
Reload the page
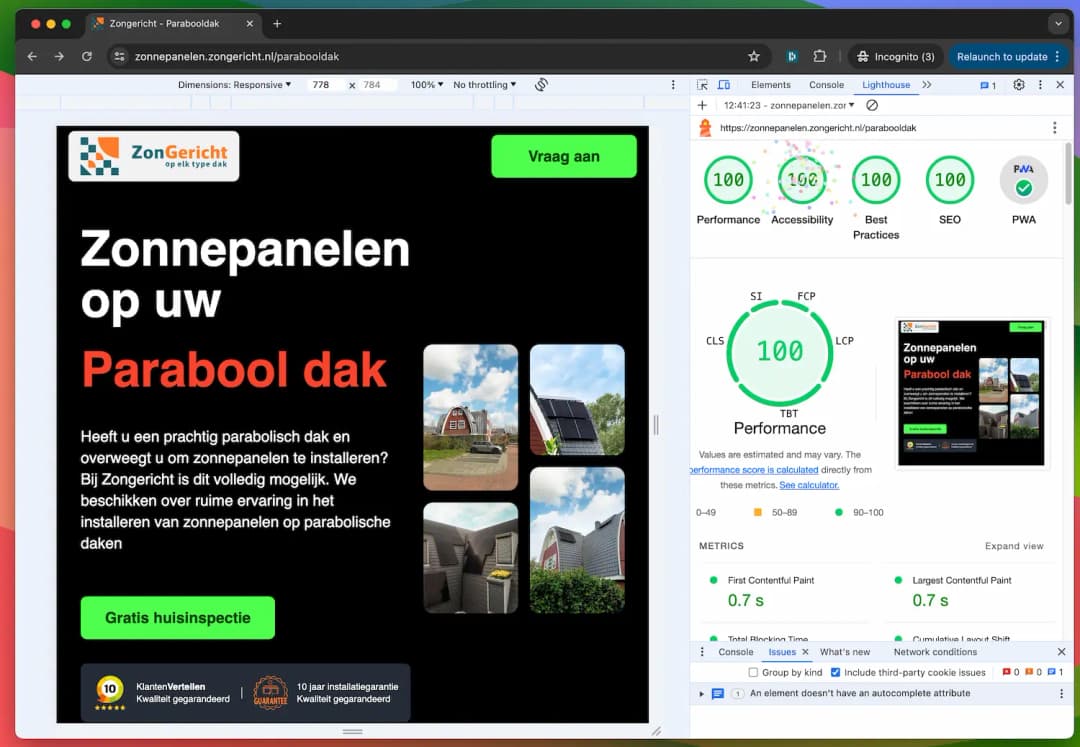[x=87, y=57]
